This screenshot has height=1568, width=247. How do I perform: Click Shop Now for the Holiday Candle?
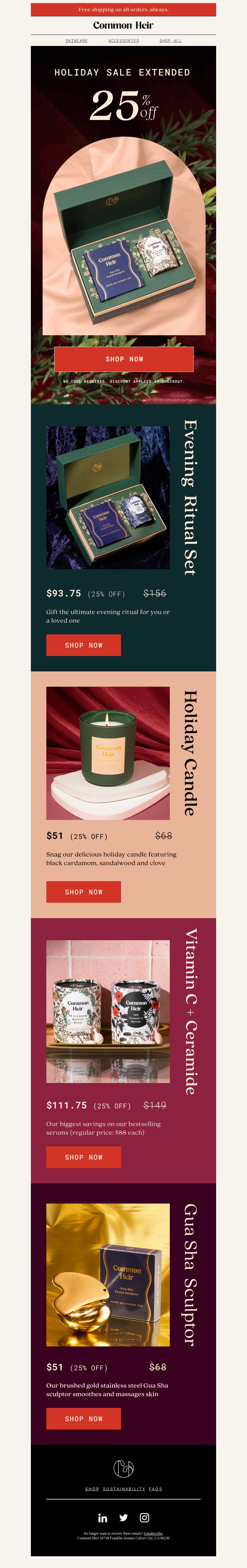[84, 892]
